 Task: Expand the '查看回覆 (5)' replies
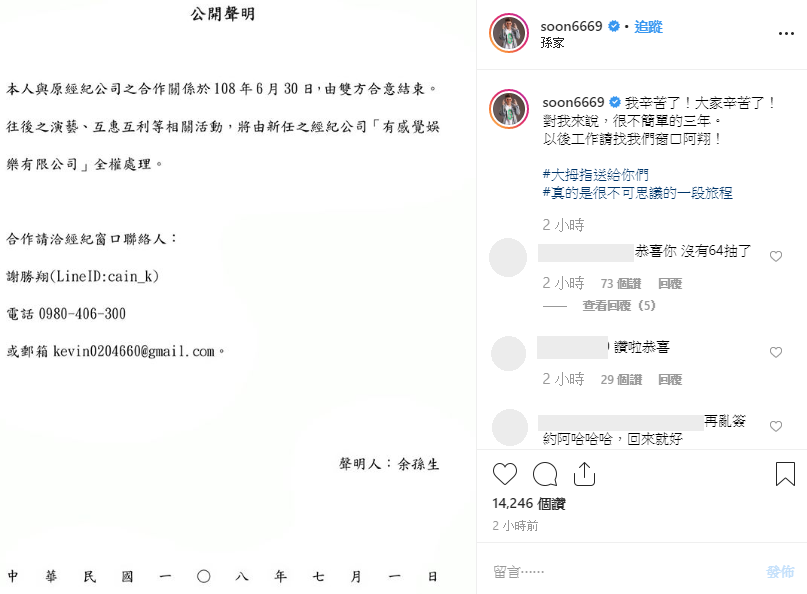pos(619,306)
